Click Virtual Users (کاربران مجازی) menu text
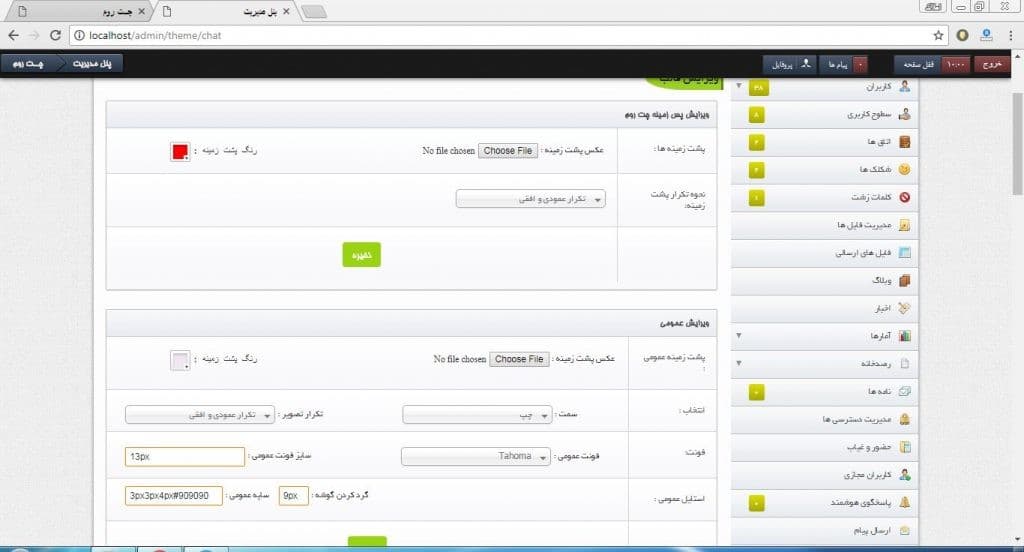 pyautogui.click(x=867, y=475)
